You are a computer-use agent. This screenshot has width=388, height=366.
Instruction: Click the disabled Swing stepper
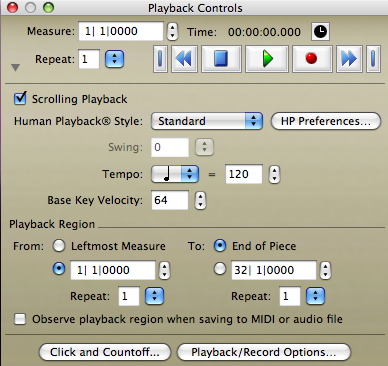point(204,147)
